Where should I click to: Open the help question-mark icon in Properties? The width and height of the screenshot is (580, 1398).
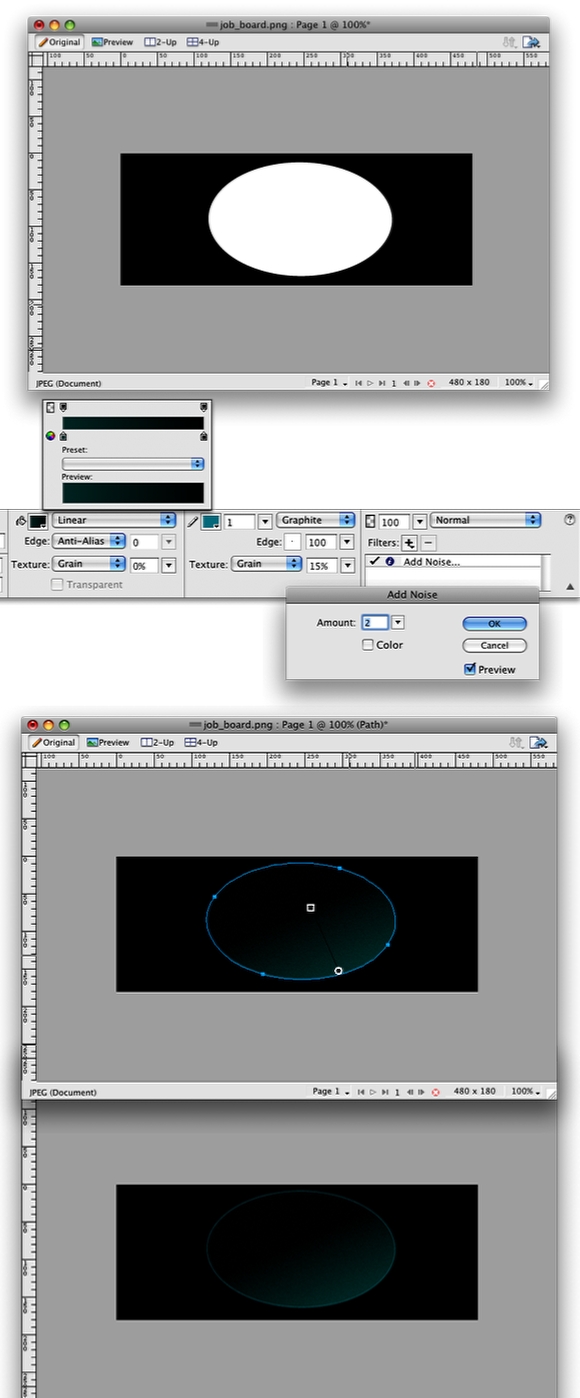pos(570,520)
